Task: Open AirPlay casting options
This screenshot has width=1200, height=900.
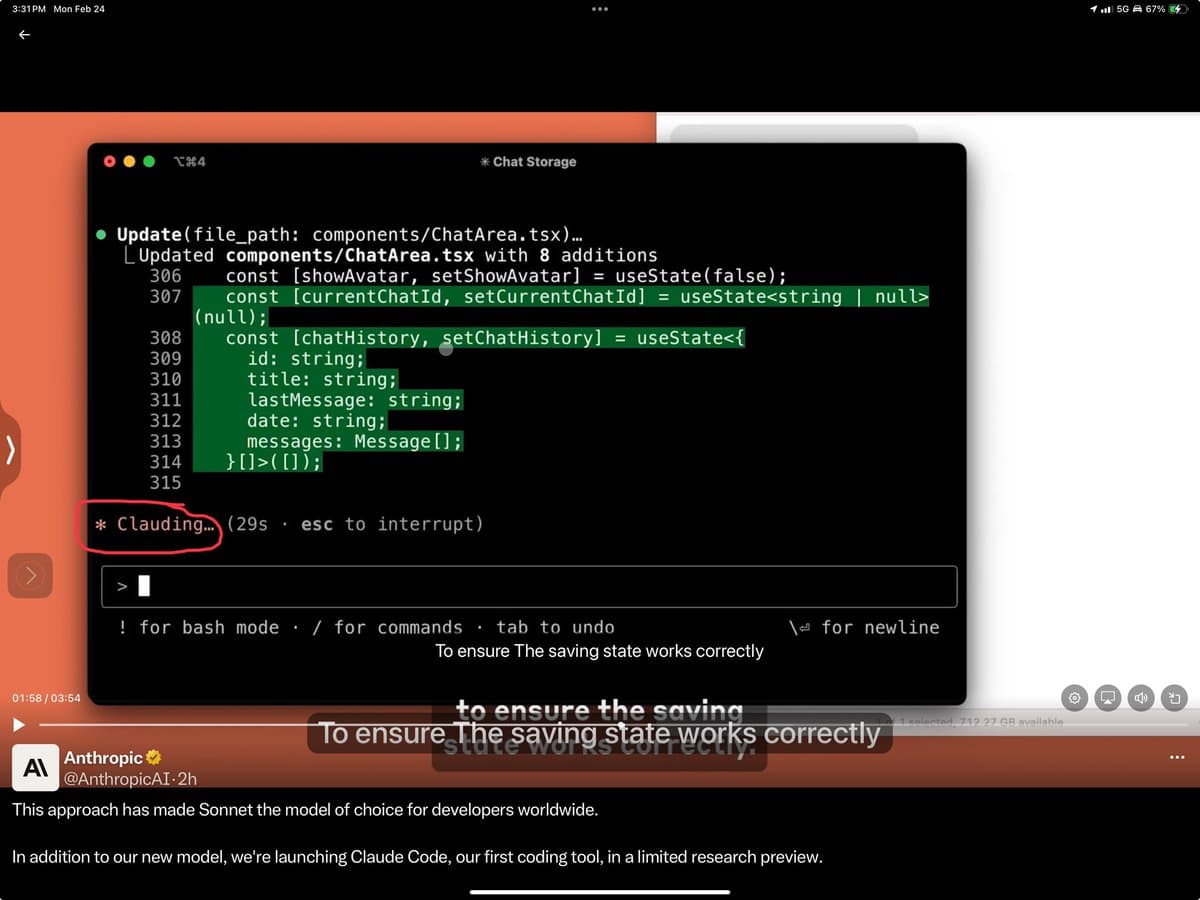Action: click(x=1107, y=697)
